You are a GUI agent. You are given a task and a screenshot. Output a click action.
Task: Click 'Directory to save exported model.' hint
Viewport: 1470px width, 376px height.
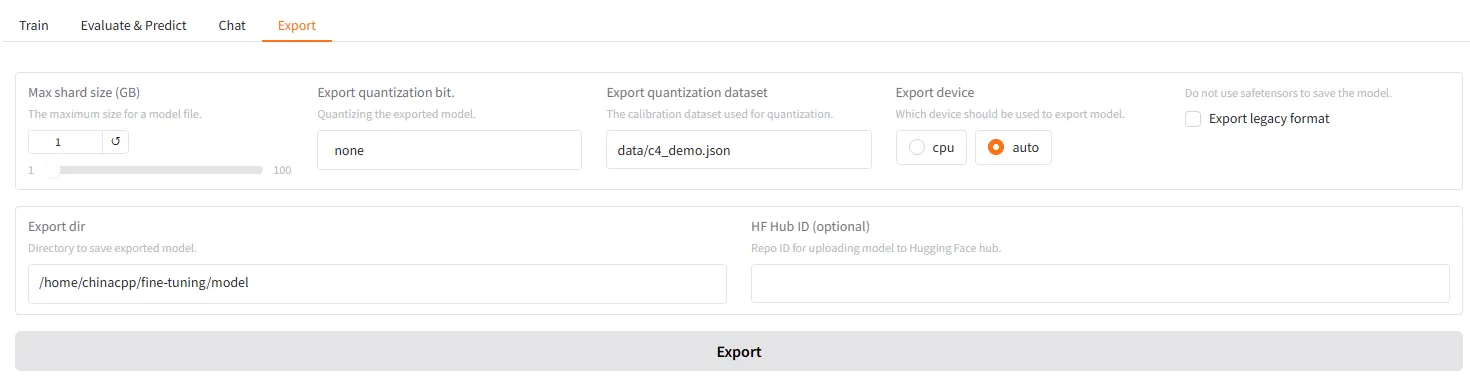point(112,248)
